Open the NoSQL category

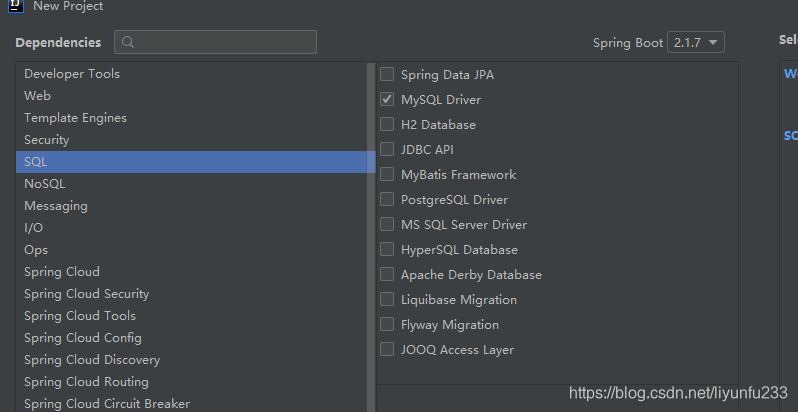(191, 184)
